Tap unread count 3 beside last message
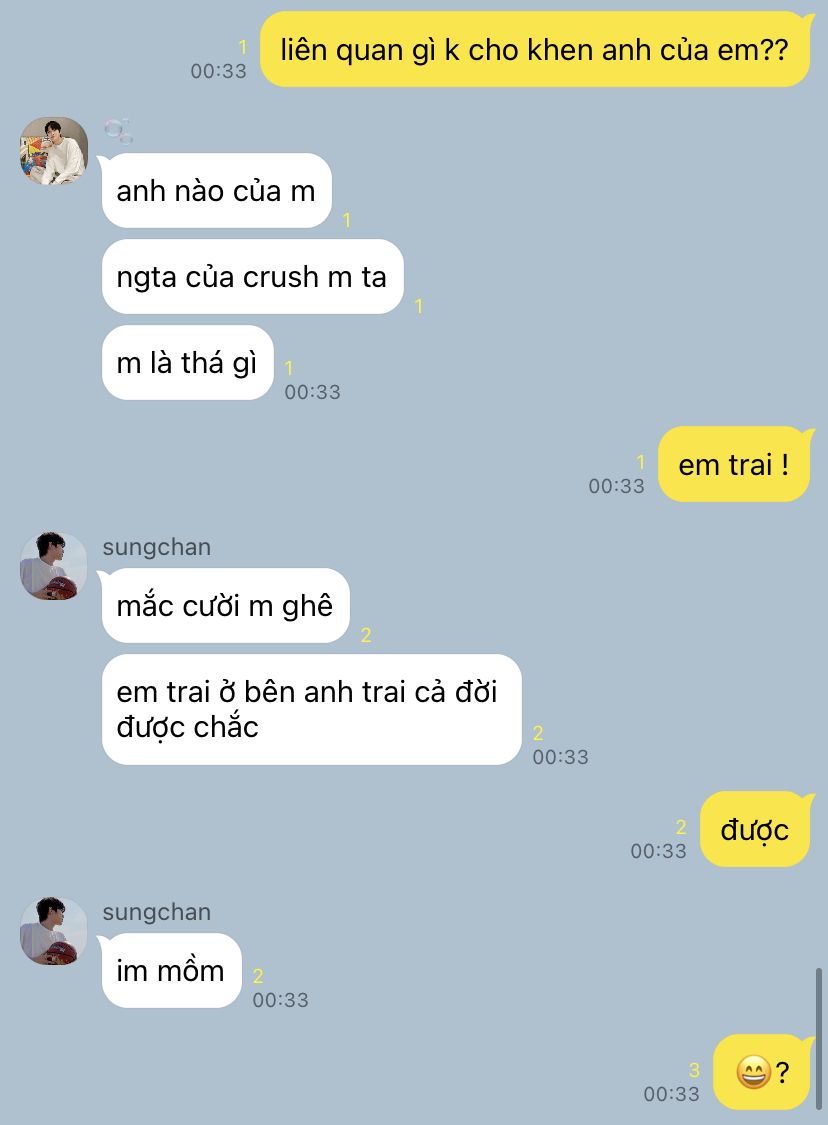Viewport: 828px width, 1125px height. [694, 1070]
